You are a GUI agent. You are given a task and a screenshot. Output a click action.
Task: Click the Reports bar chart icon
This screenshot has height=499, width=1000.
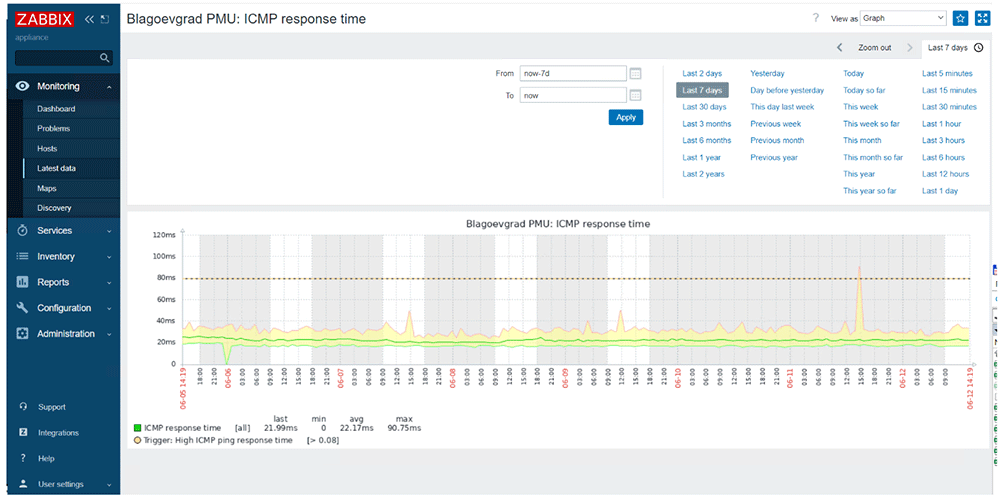(x=22, y=282)
